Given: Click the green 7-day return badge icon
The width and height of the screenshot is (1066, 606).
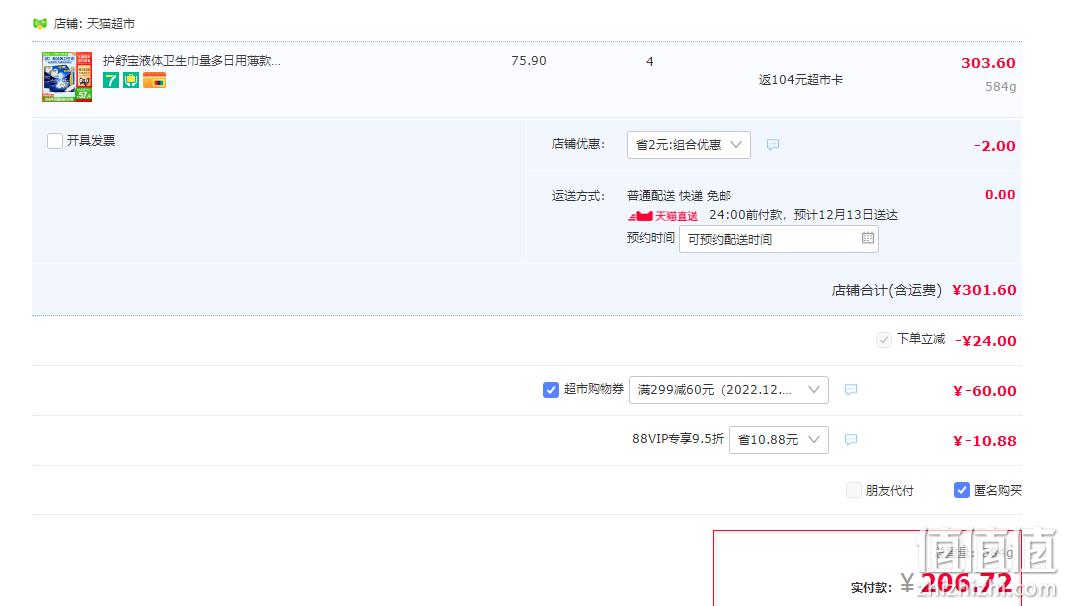Looking at the screenshot, I should click(111, 80).
